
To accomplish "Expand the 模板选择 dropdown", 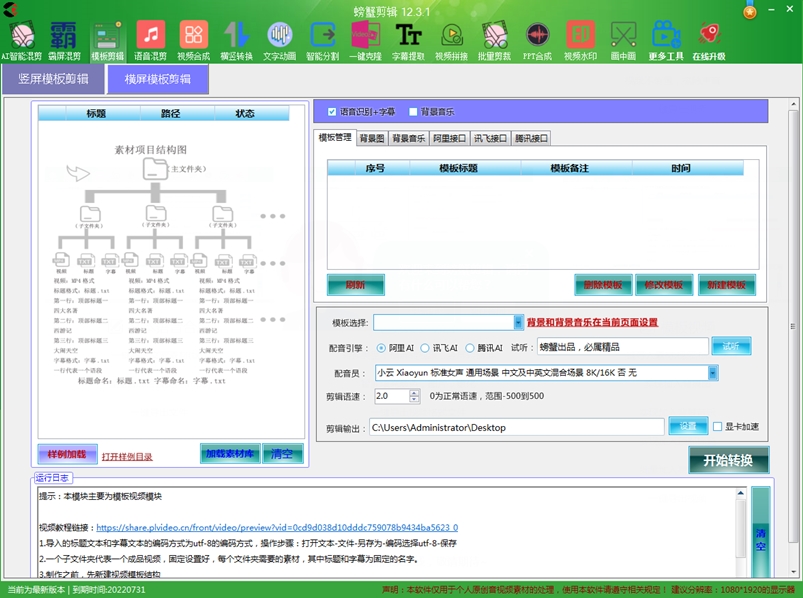I will pyautogui.click(x=518, y=322).
